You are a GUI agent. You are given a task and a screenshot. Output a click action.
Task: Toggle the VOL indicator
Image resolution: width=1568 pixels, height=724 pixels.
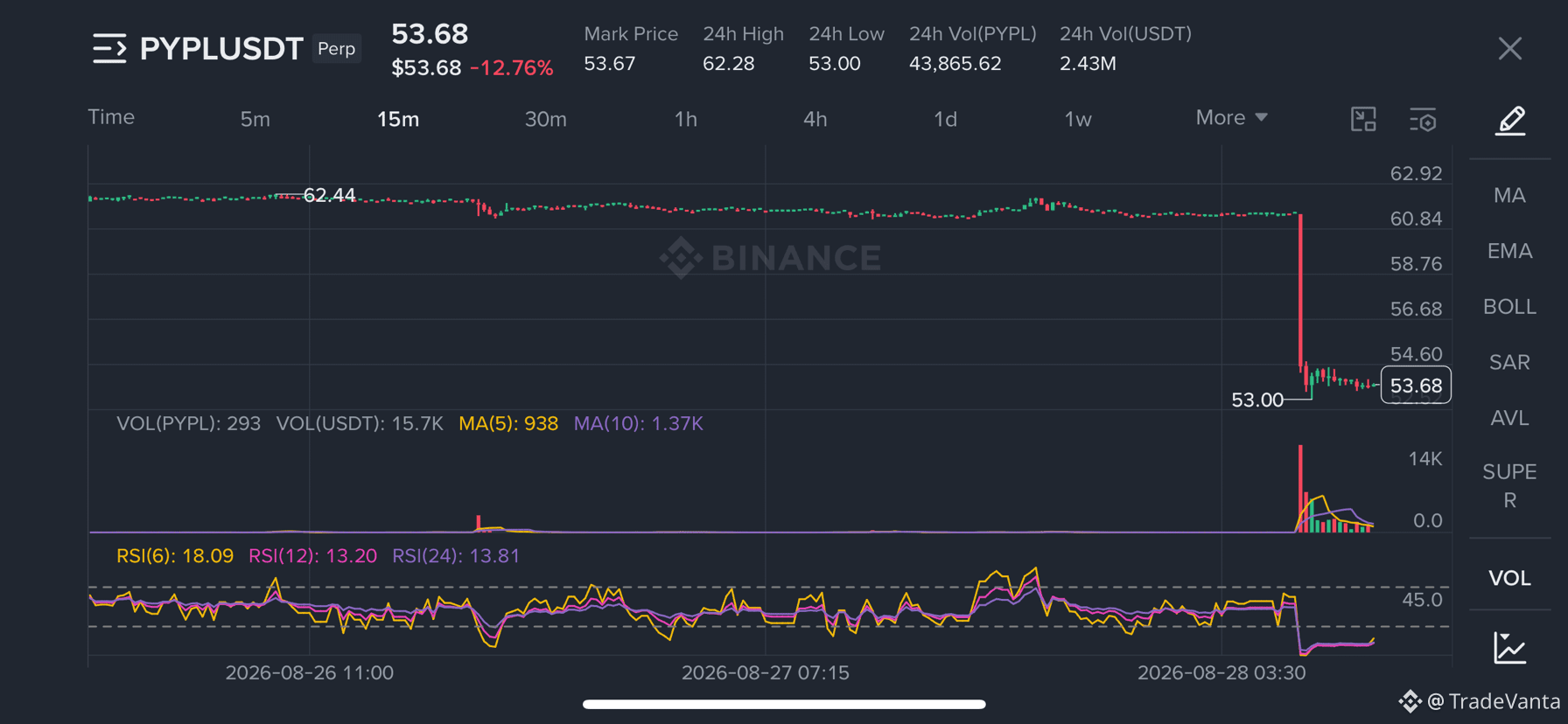coord(1509,578)
